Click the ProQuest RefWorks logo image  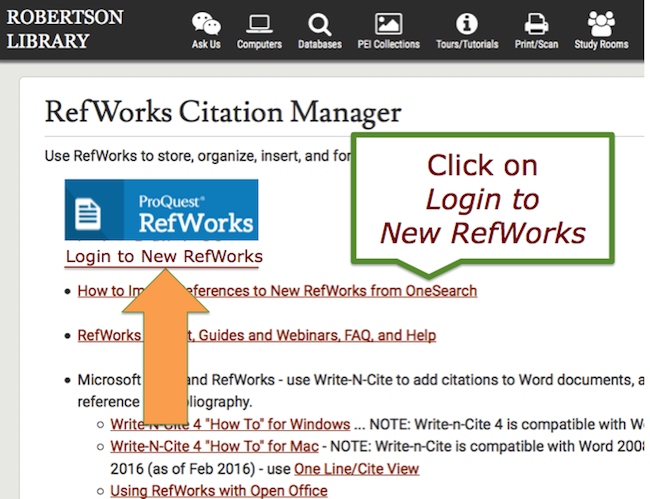click(161, 210)
